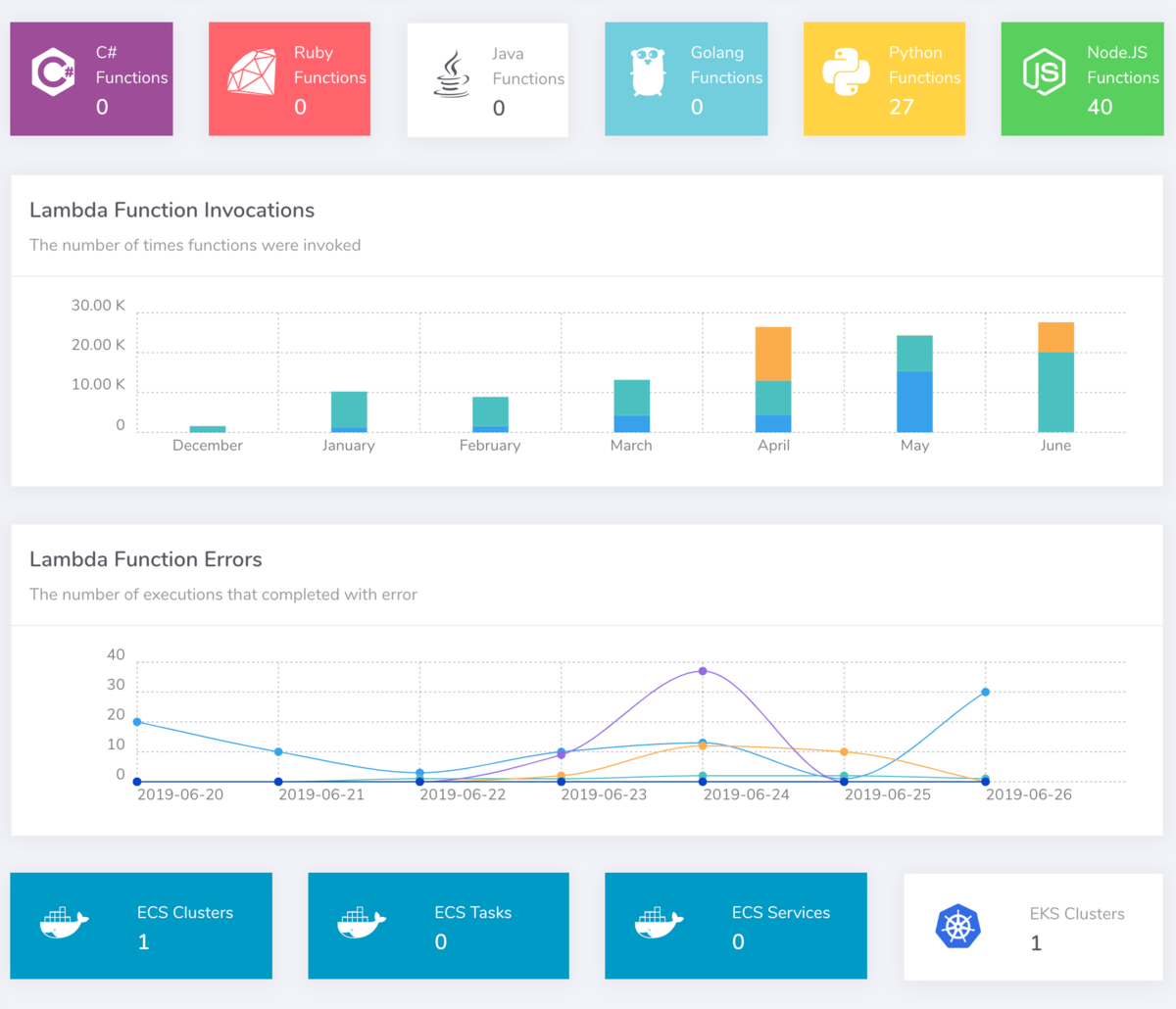Select the C# Functions label
1176x1009 pixels.
[x=131, y=65]
